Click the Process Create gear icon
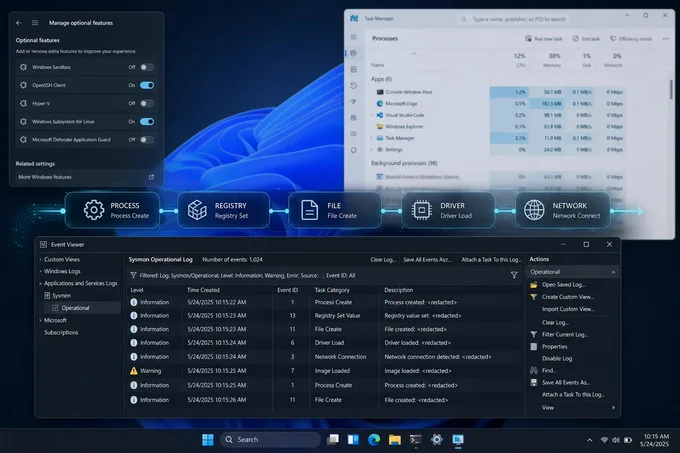The image size is (680, 453). pos(94,210)
